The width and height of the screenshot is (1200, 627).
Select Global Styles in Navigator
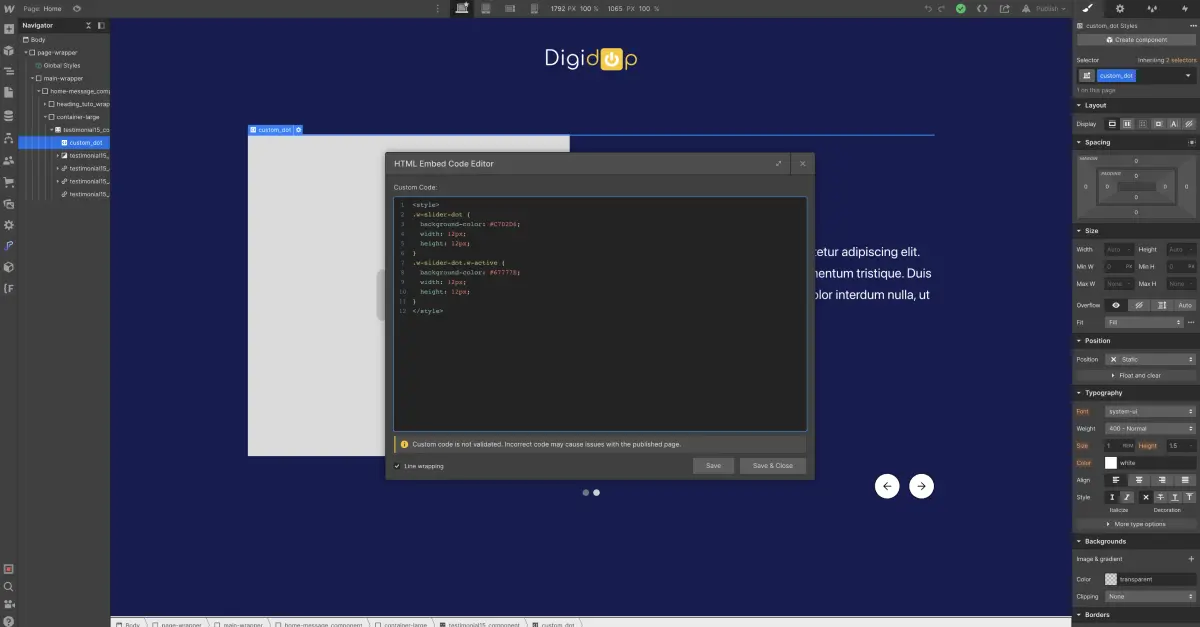click(x=60, y=65)
